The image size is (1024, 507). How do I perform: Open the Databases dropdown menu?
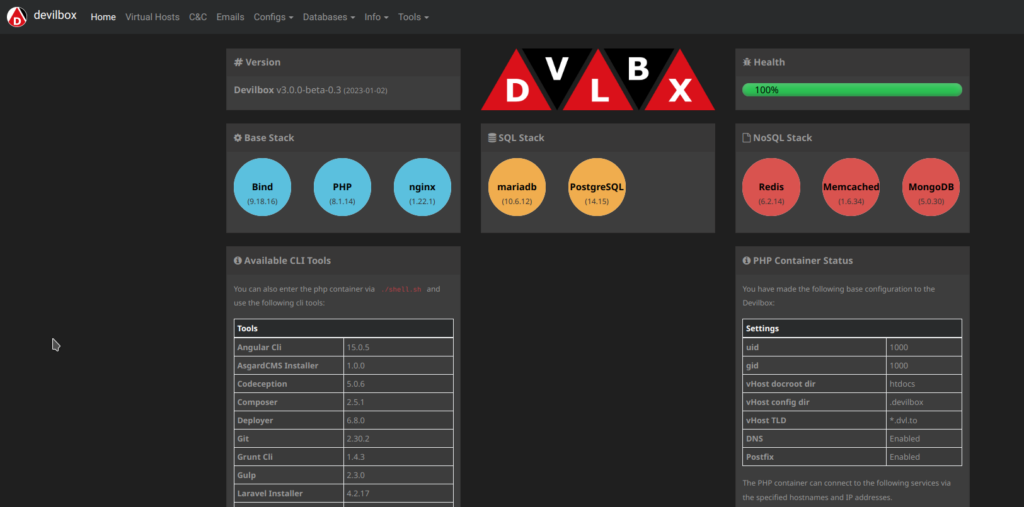click(x=329, y=17)
